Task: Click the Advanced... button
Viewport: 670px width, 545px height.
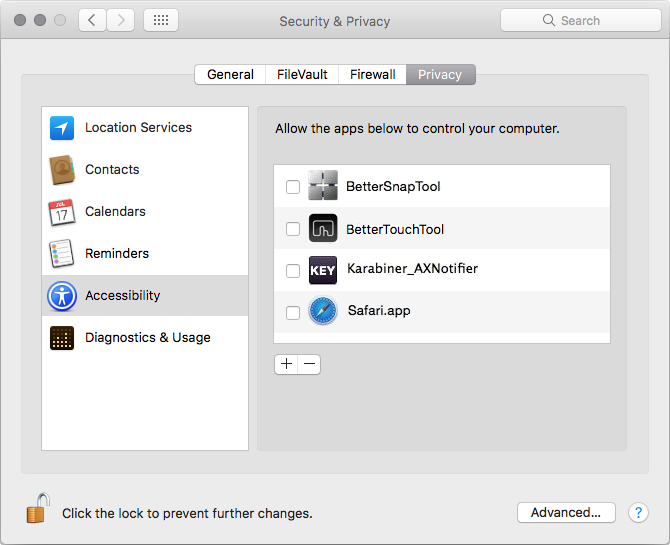Action: (x=566, y=512)
